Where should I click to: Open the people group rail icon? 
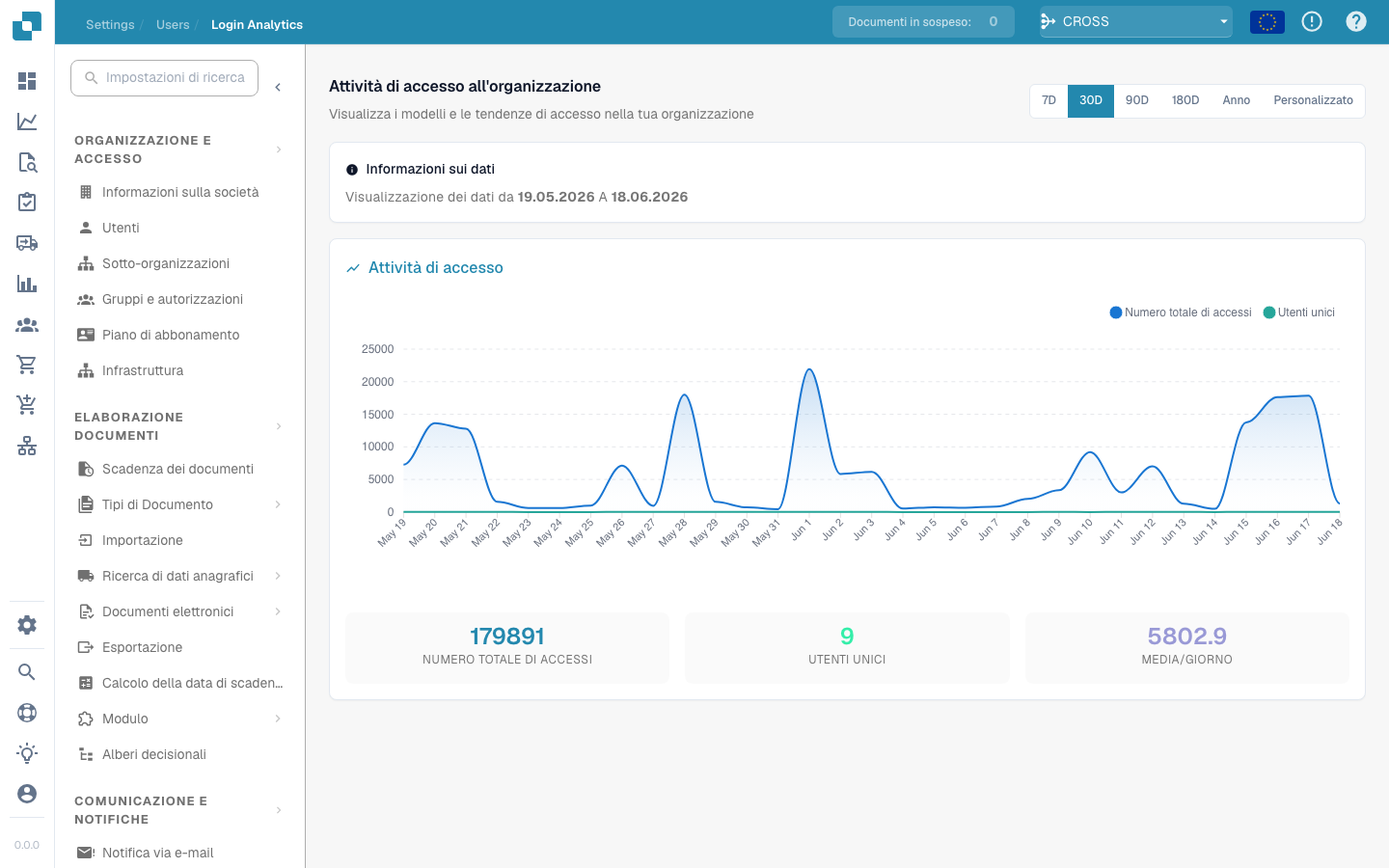(27, 325)
